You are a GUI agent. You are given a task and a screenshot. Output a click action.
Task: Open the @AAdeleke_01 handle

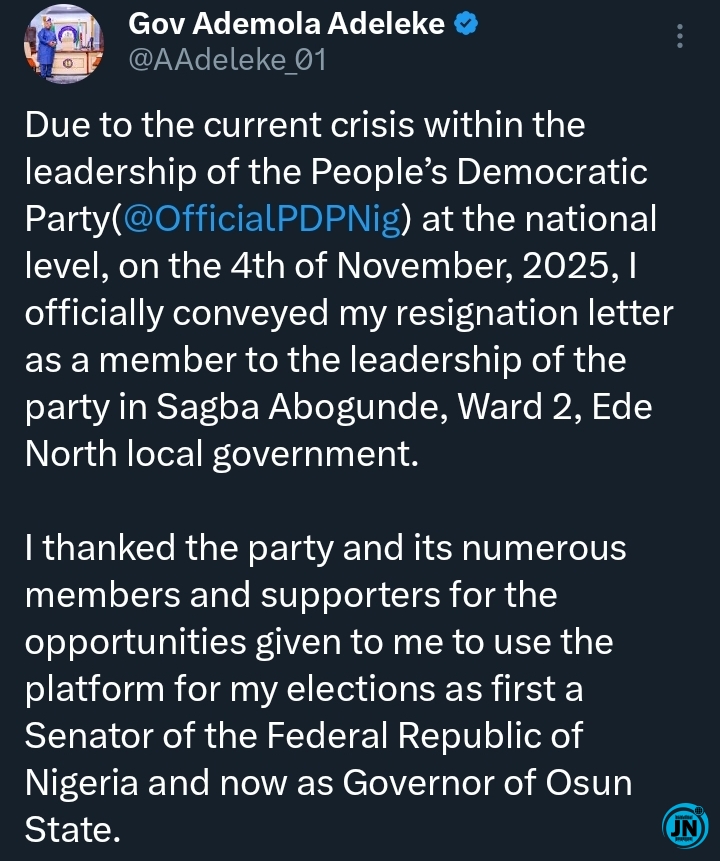(227, 61)
